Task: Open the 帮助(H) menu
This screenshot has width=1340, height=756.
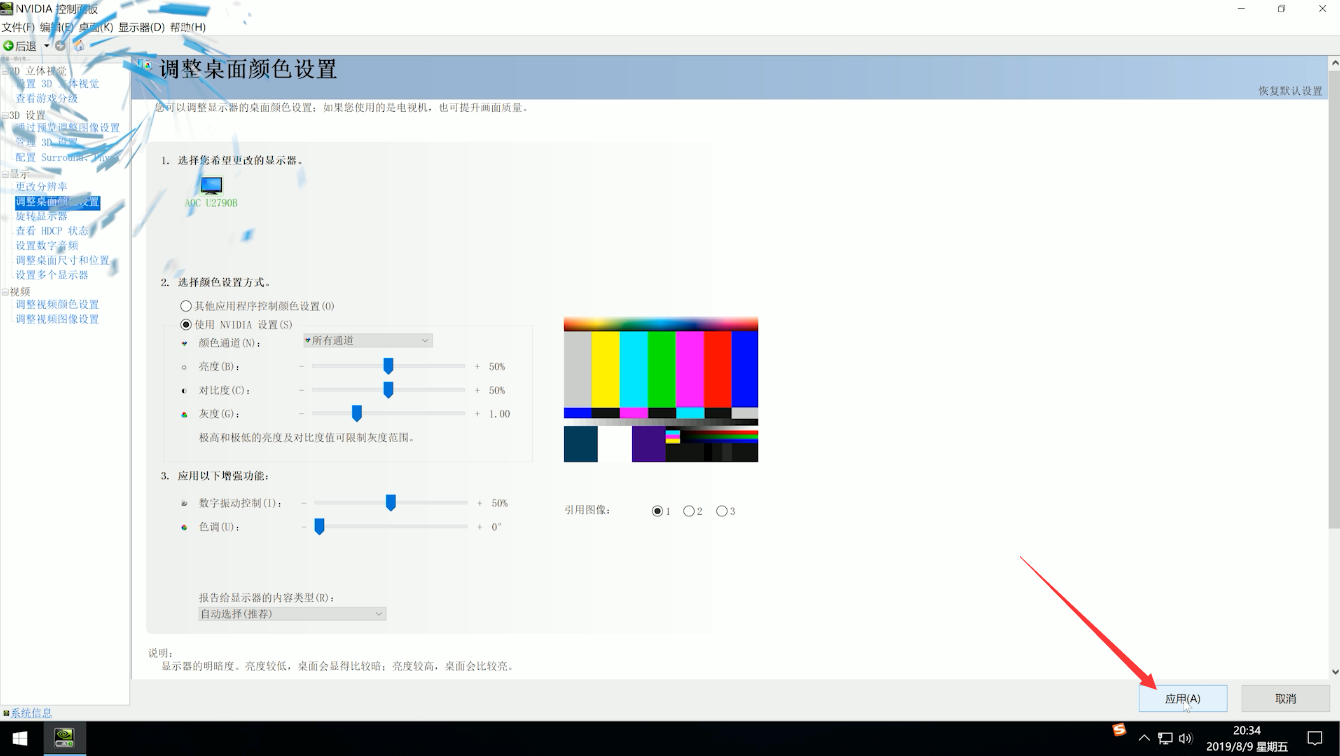Action: 187,27
